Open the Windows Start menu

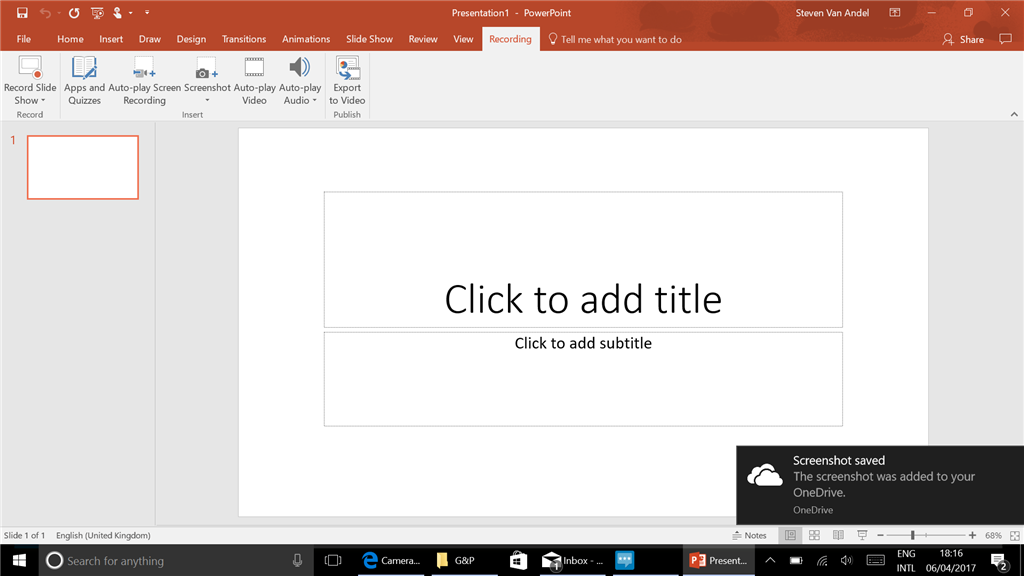[19, 560]
